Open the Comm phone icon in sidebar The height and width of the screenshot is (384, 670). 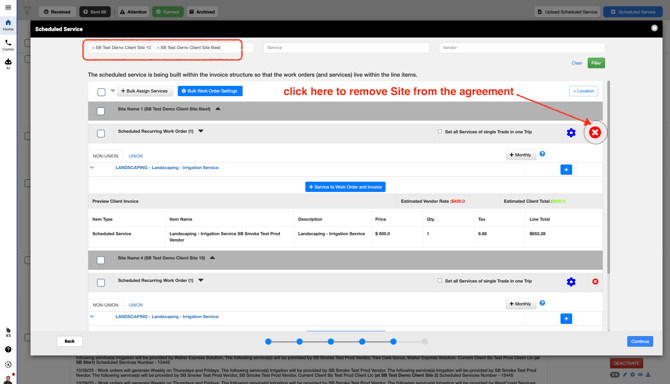[x=8, y=45]
